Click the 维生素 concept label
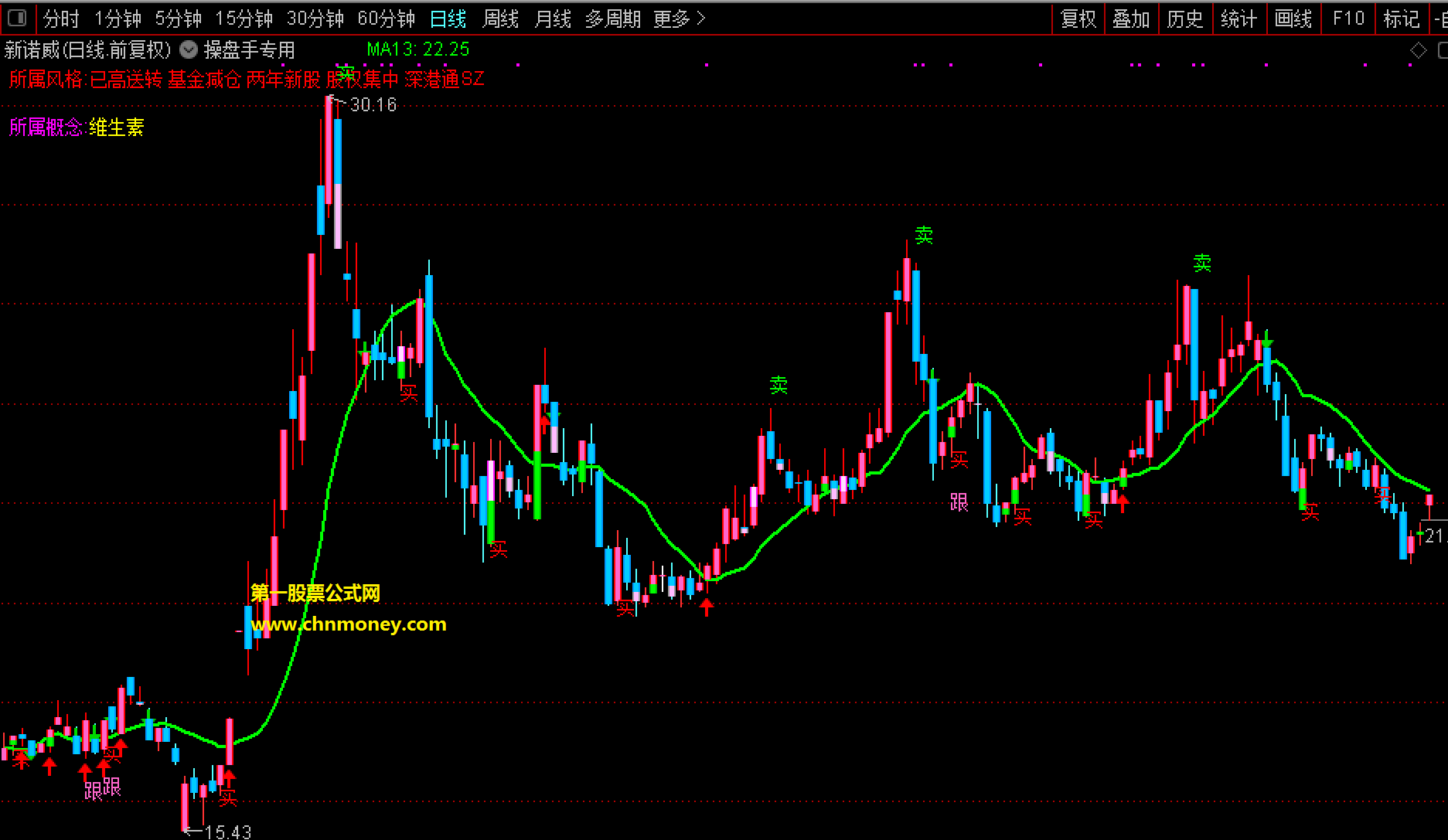Viewport: 1448px width, 840px height. [117, 128]
